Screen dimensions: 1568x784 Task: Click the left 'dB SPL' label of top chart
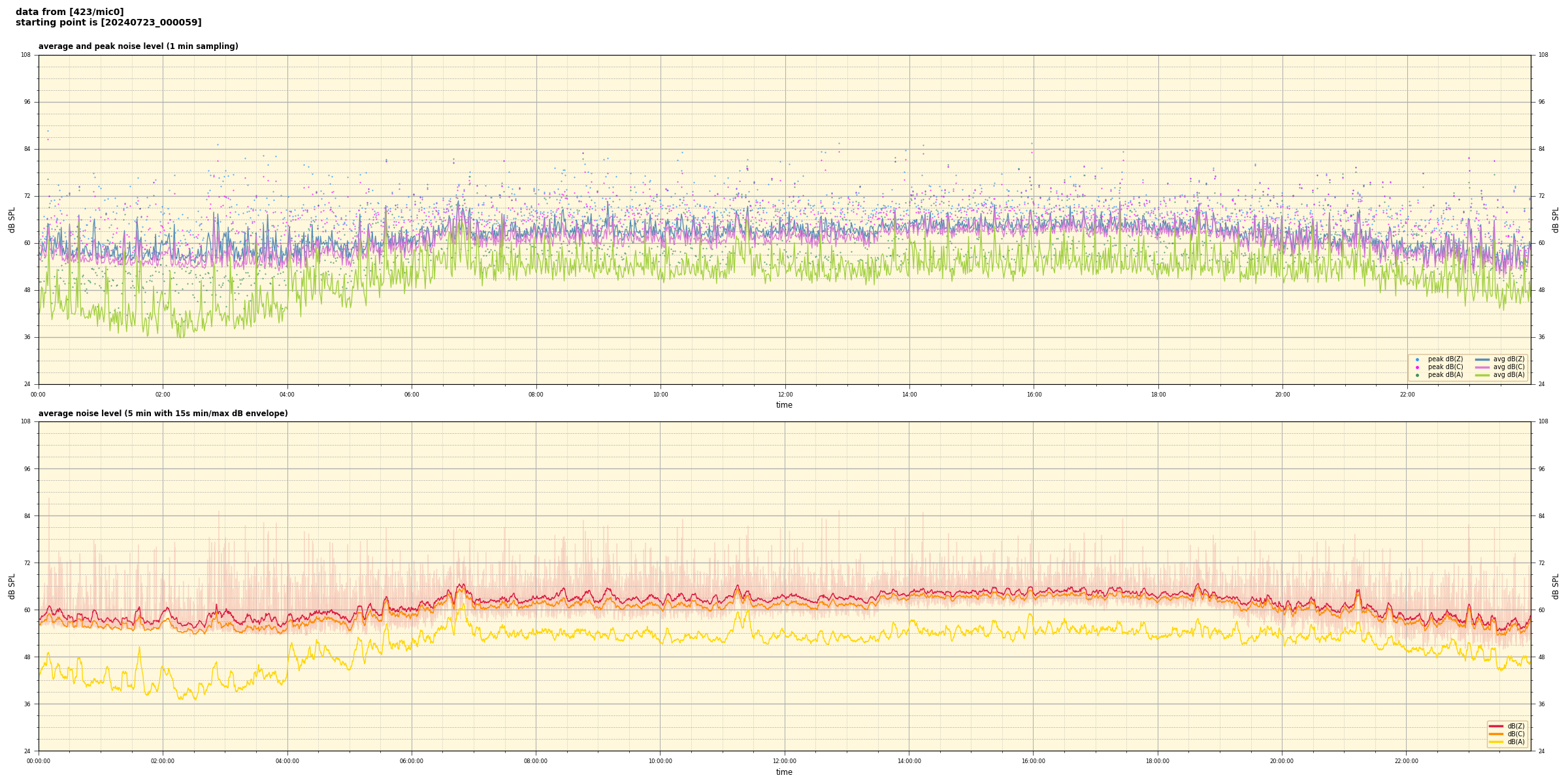[12, 220]
